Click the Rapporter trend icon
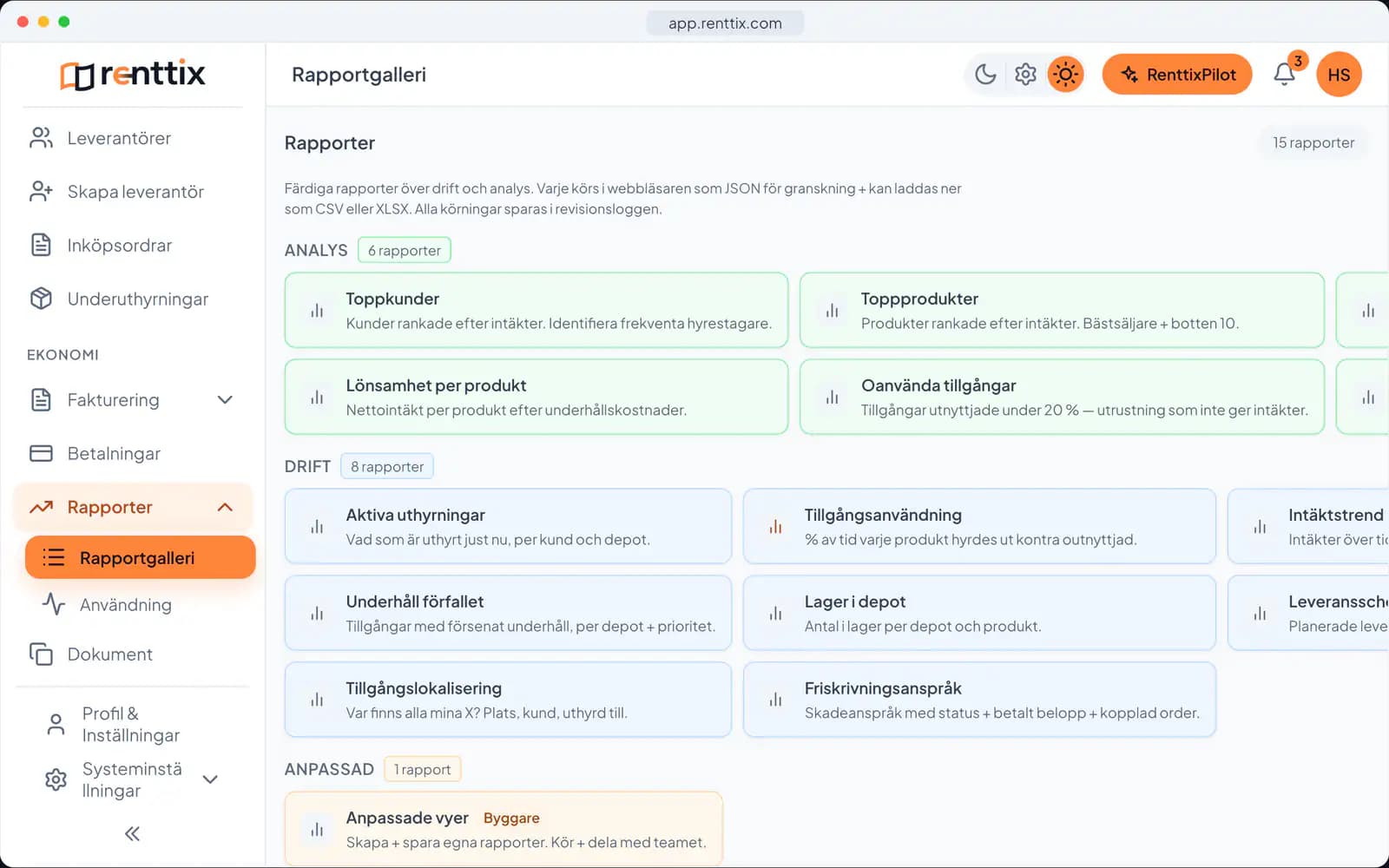Image resolution: width=1389 pixels, height=868 pixels. (41, 507)
